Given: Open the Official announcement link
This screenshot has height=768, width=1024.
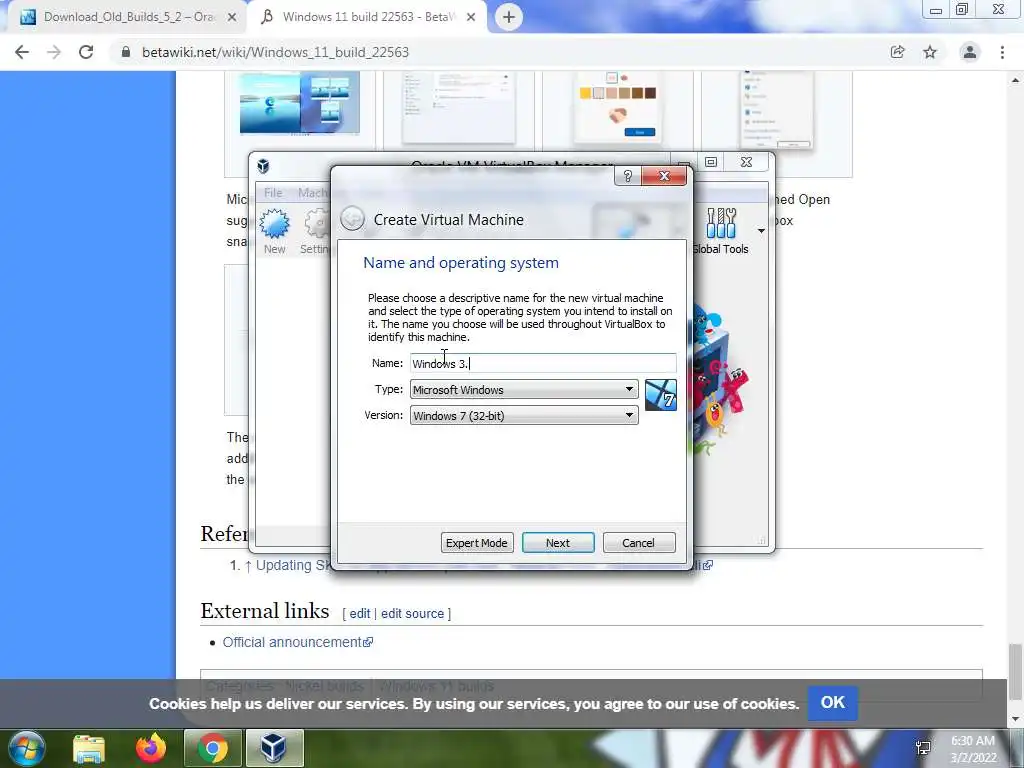Looking at the screenshot, I should point(298,642).
